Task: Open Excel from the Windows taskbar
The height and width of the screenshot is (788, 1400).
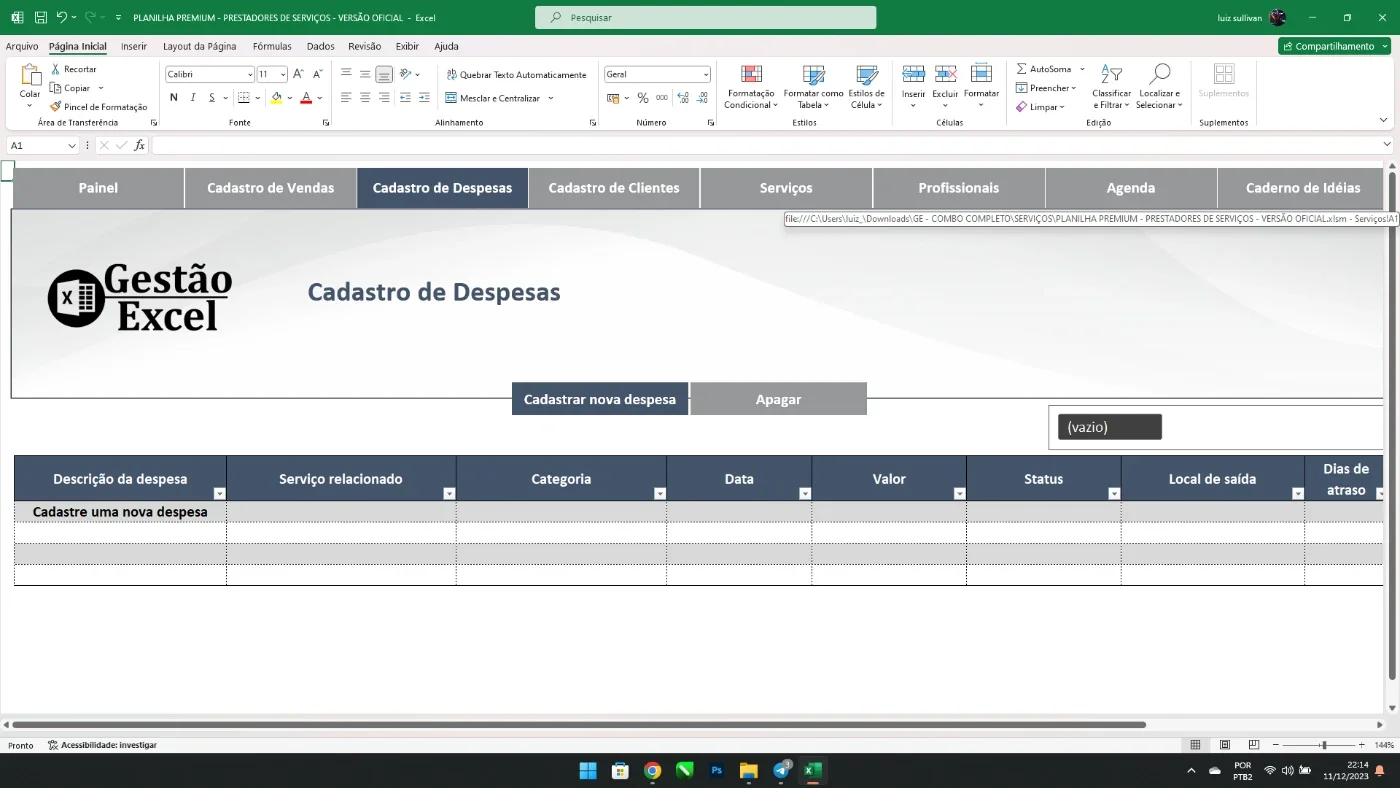Action: [813, 770]
